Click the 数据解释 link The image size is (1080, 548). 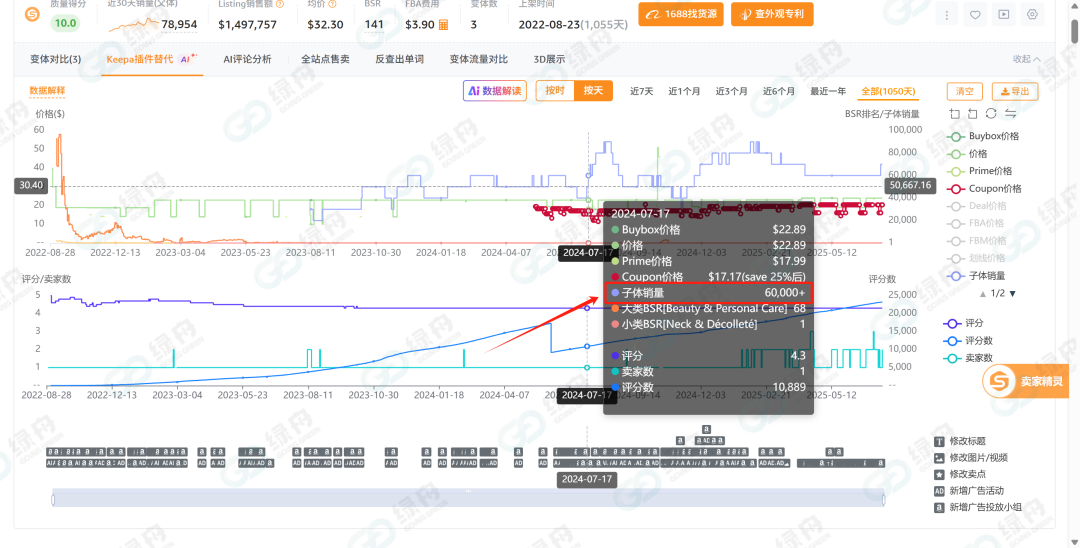click(47, 91)
